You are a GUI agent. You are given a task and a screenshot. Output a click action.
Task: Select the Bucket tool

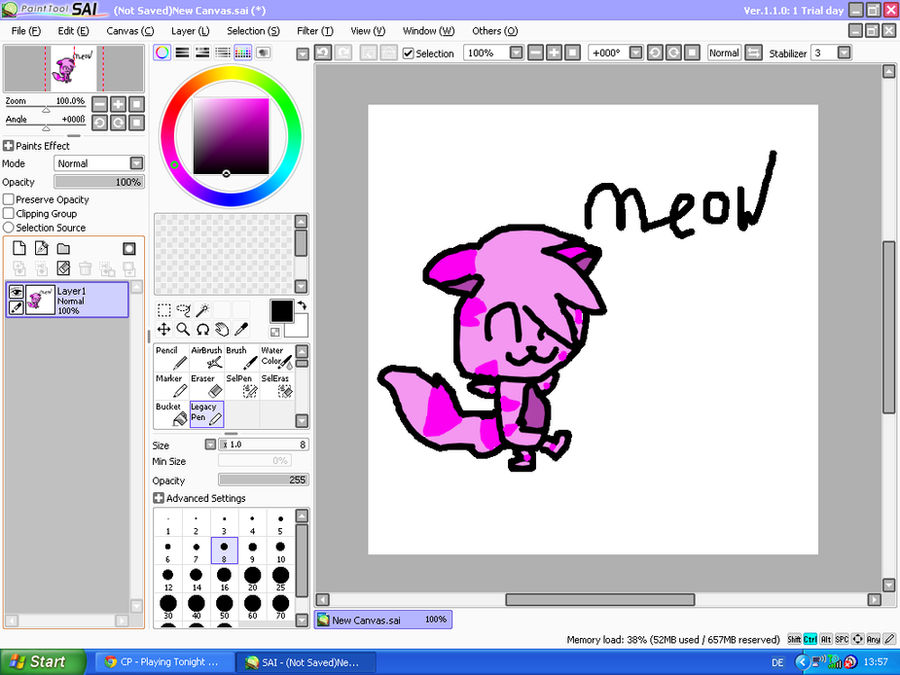[x=172, y=413]
